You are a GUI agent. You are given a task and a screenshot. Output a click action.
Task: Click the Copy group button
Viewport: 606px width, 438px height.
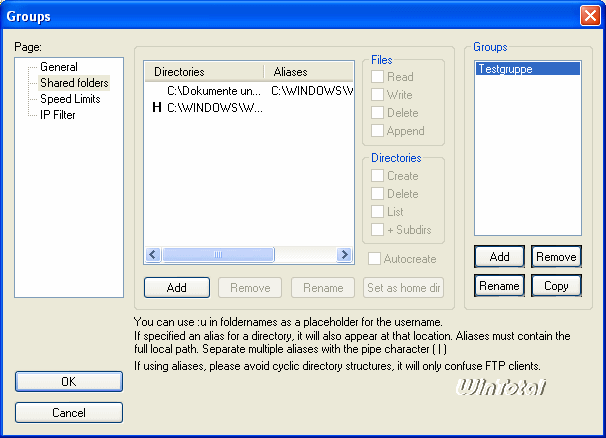point(556,286)
